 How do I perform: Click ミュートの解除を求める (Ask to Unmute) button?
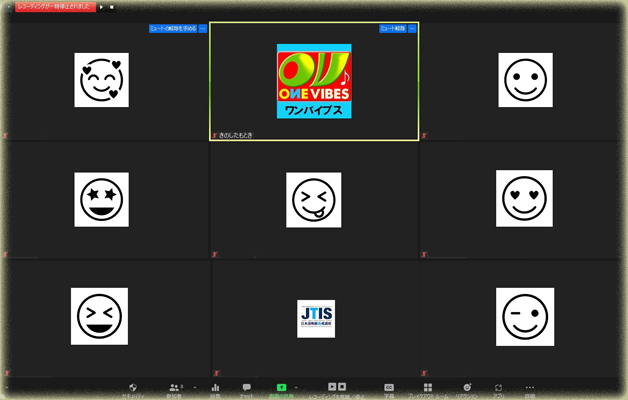pyautogui.click(x=173, y=28)
